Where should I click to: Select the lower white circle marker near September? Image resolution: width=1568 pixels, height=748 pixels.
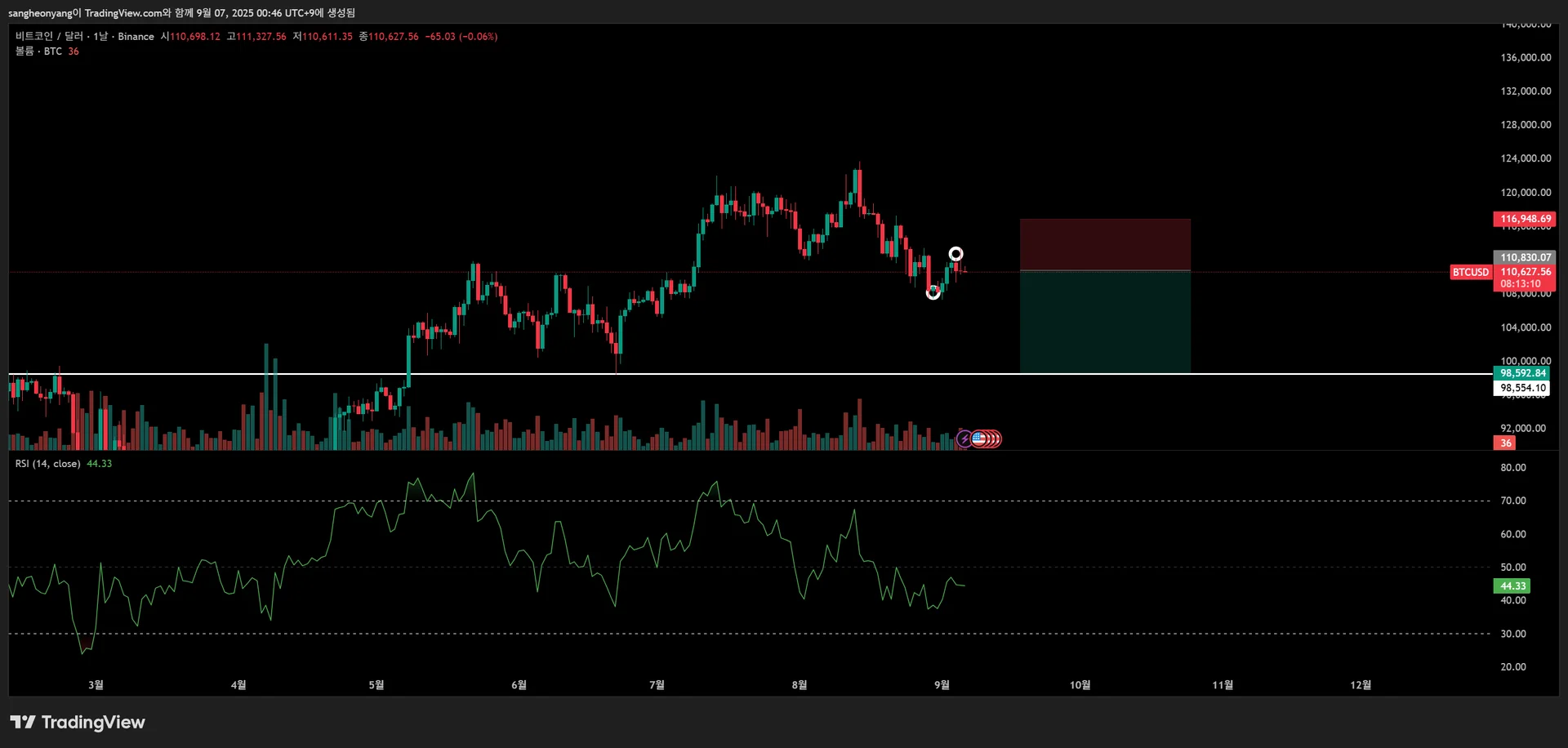[x=933, y=292]
